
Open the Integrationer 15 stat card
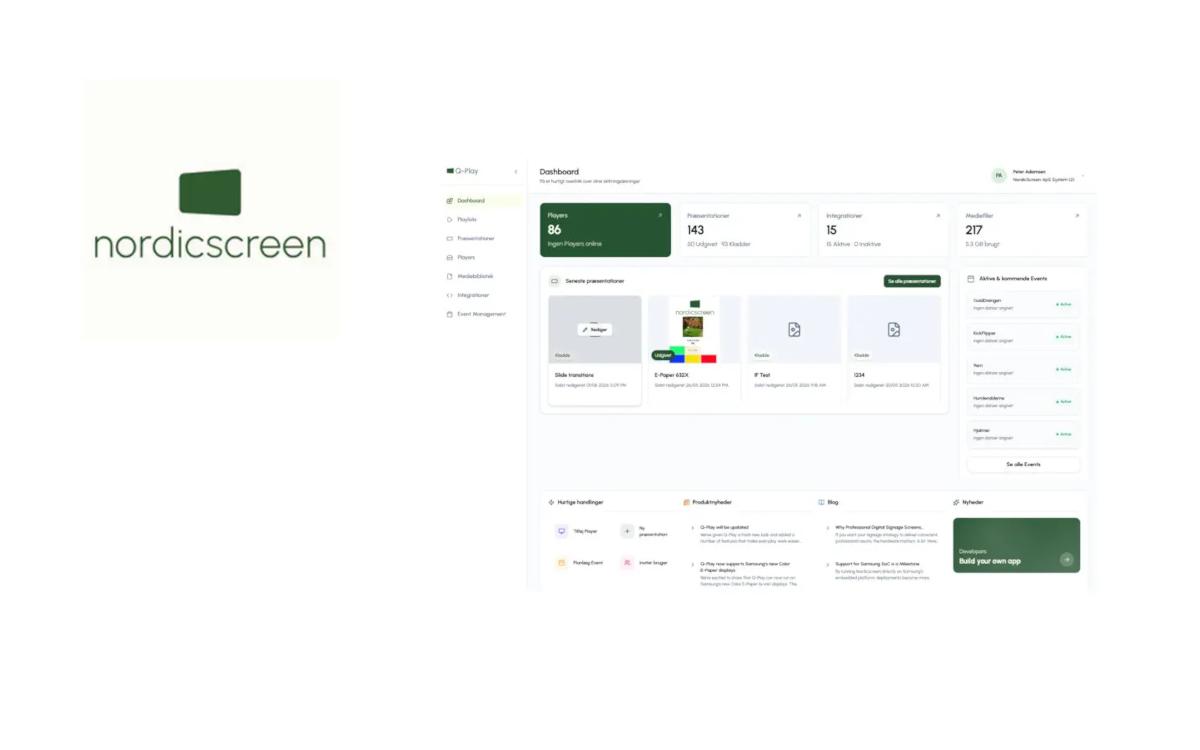point(883,230)
